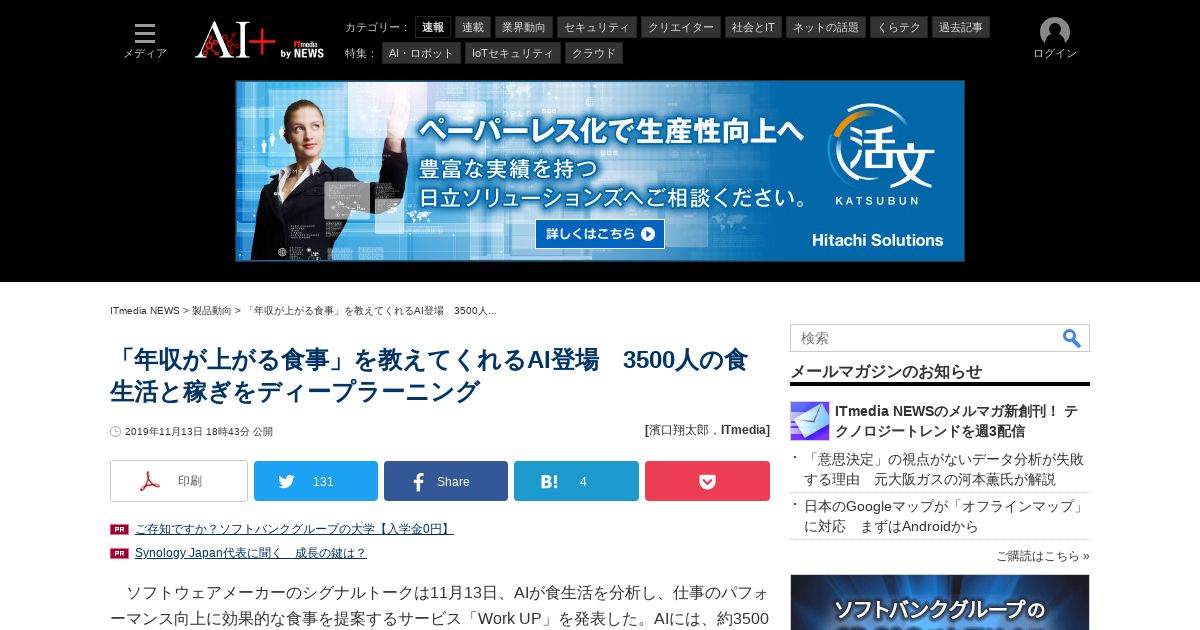The width and height of the screenshot is (1200, 630).
Task: Select the クリエイター category tab
Action: pos(681,27)
